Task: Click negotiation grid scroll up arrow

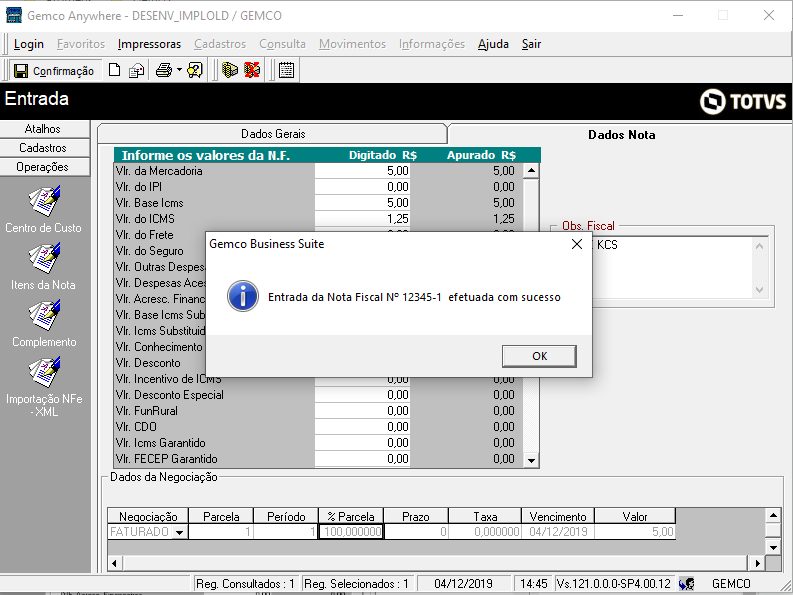Action: 773,516
